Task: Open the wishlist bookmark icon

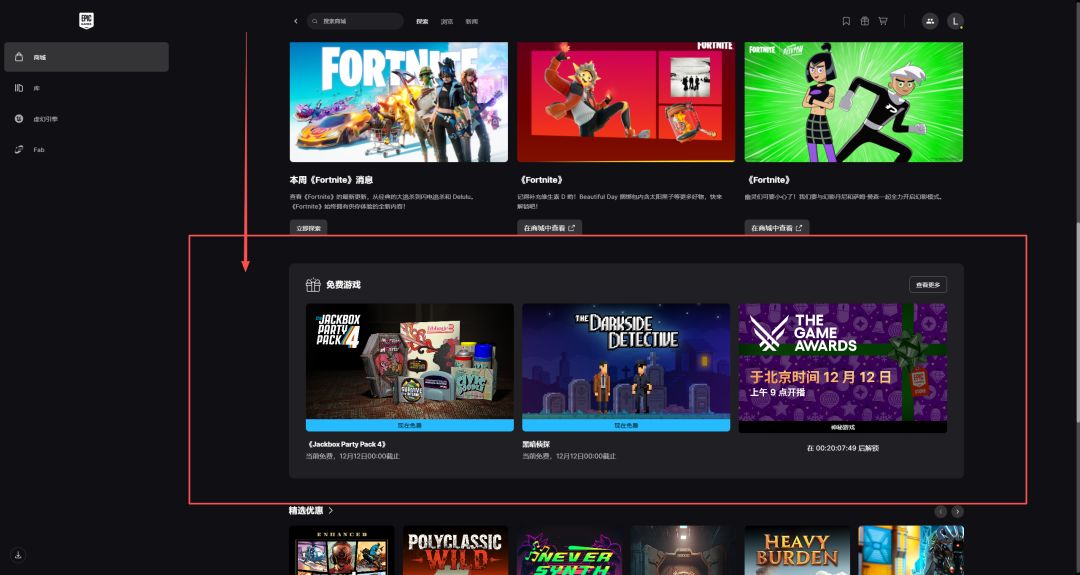Action: click(847, 21)
